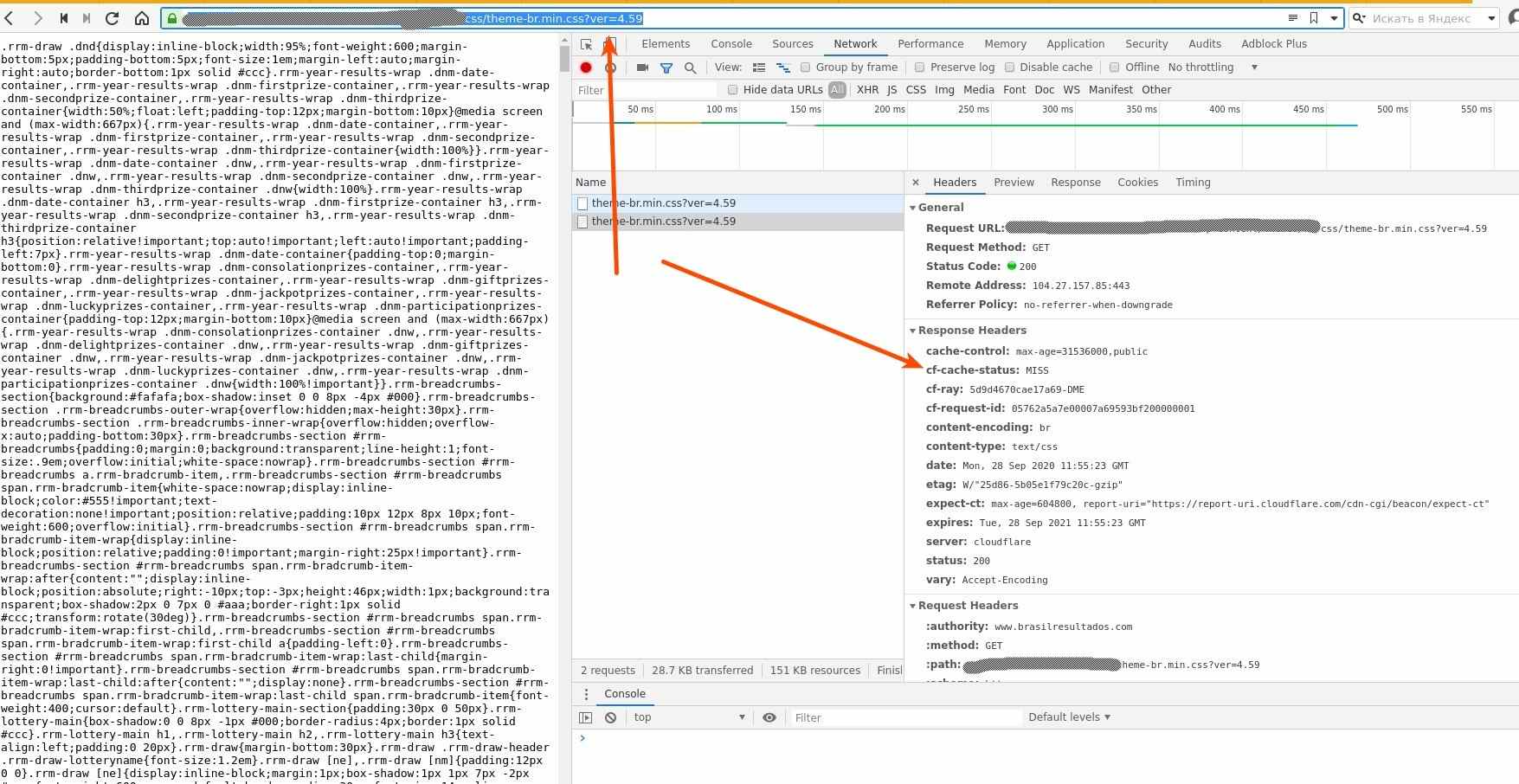Click into the network Filter field
Viewport: 1519px width, 784px height.
[646, 90]
